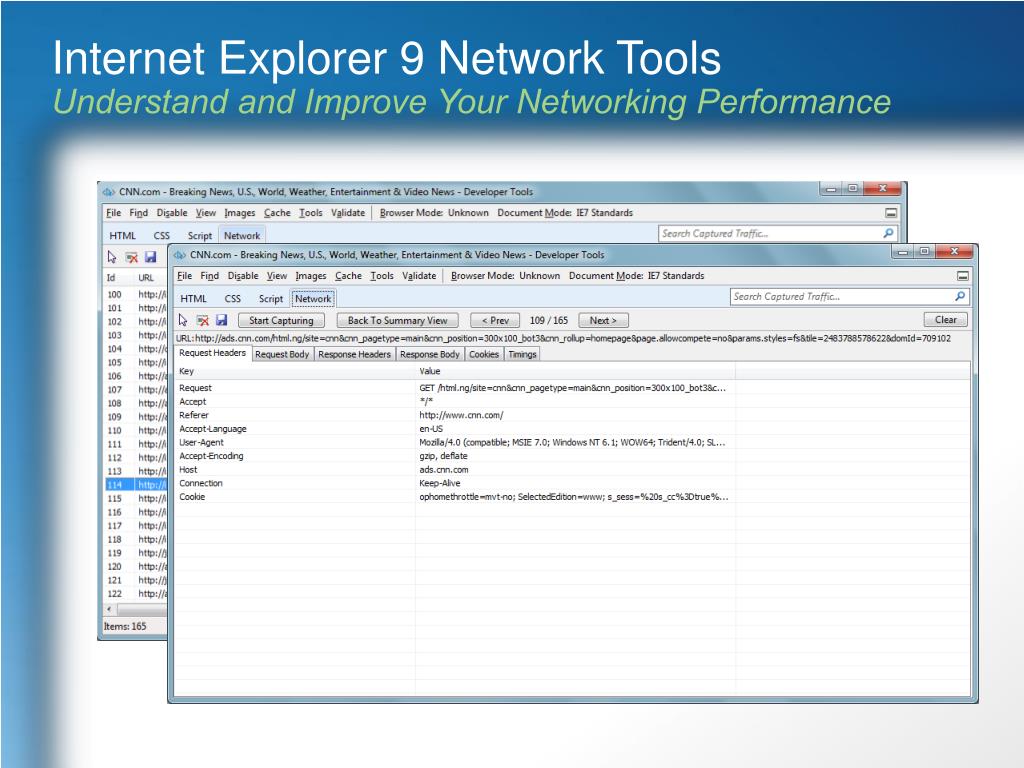1024x768 pixels.
Task: Click the IE title bar icon of back window
Action: click(x=108, y=192)
